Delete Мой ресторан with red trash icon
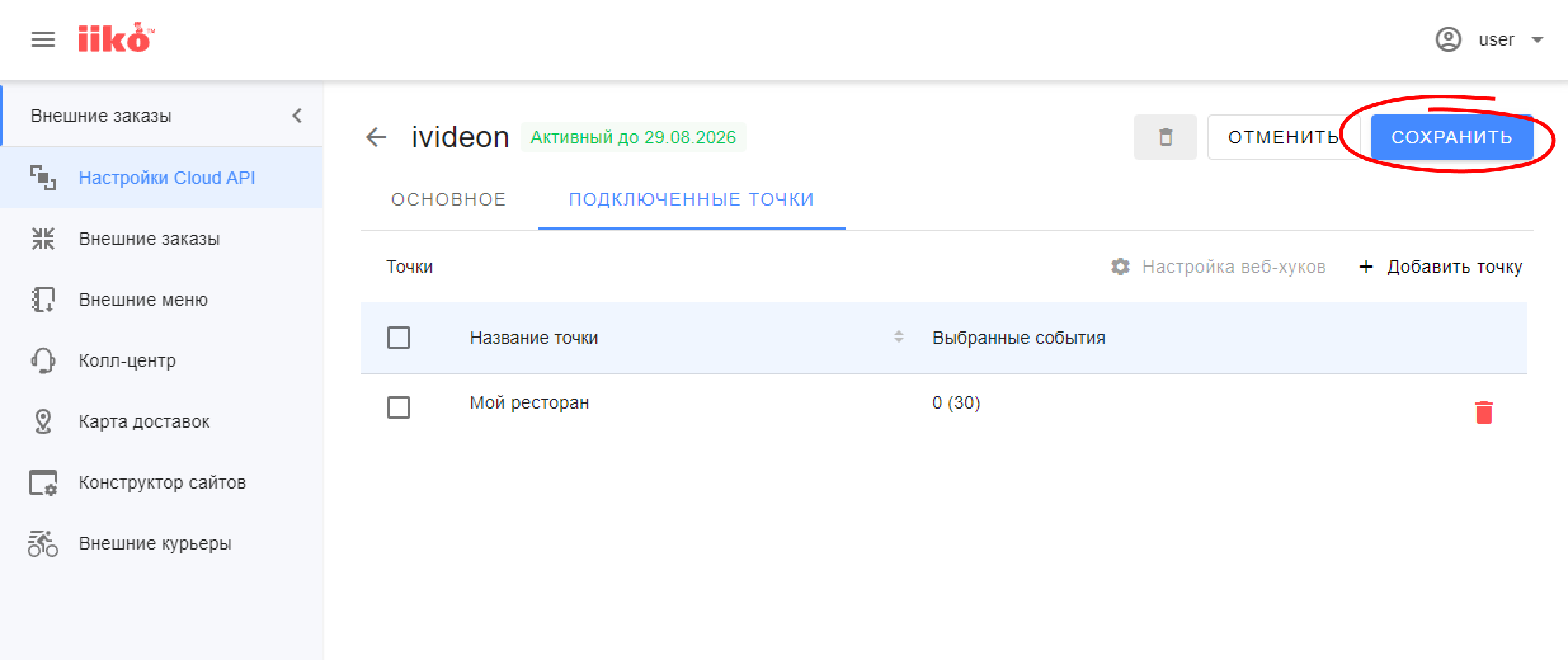The height and width of the screenshot is (660, 1568). 1484,412
